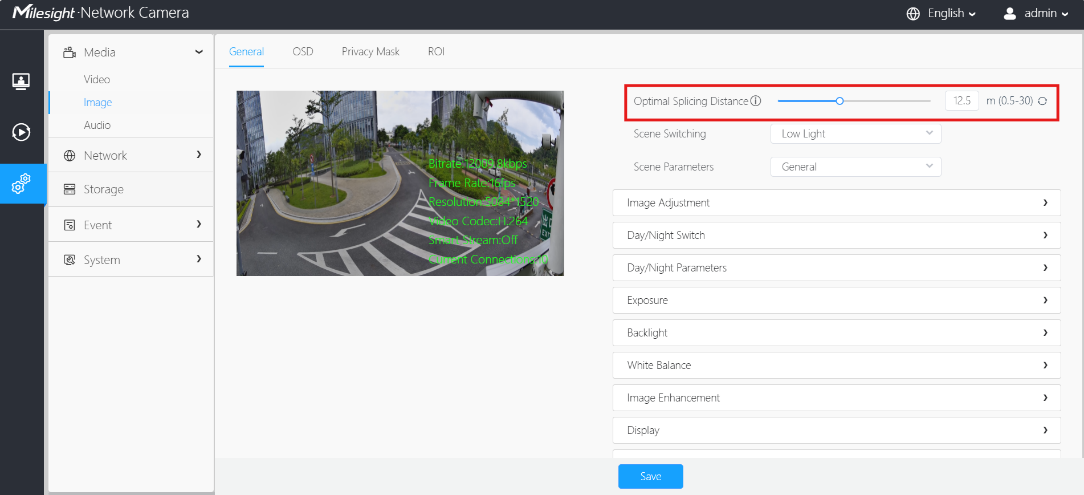Expand the Image Adjustment panel

pyautogui.click(x=837, y=203)
